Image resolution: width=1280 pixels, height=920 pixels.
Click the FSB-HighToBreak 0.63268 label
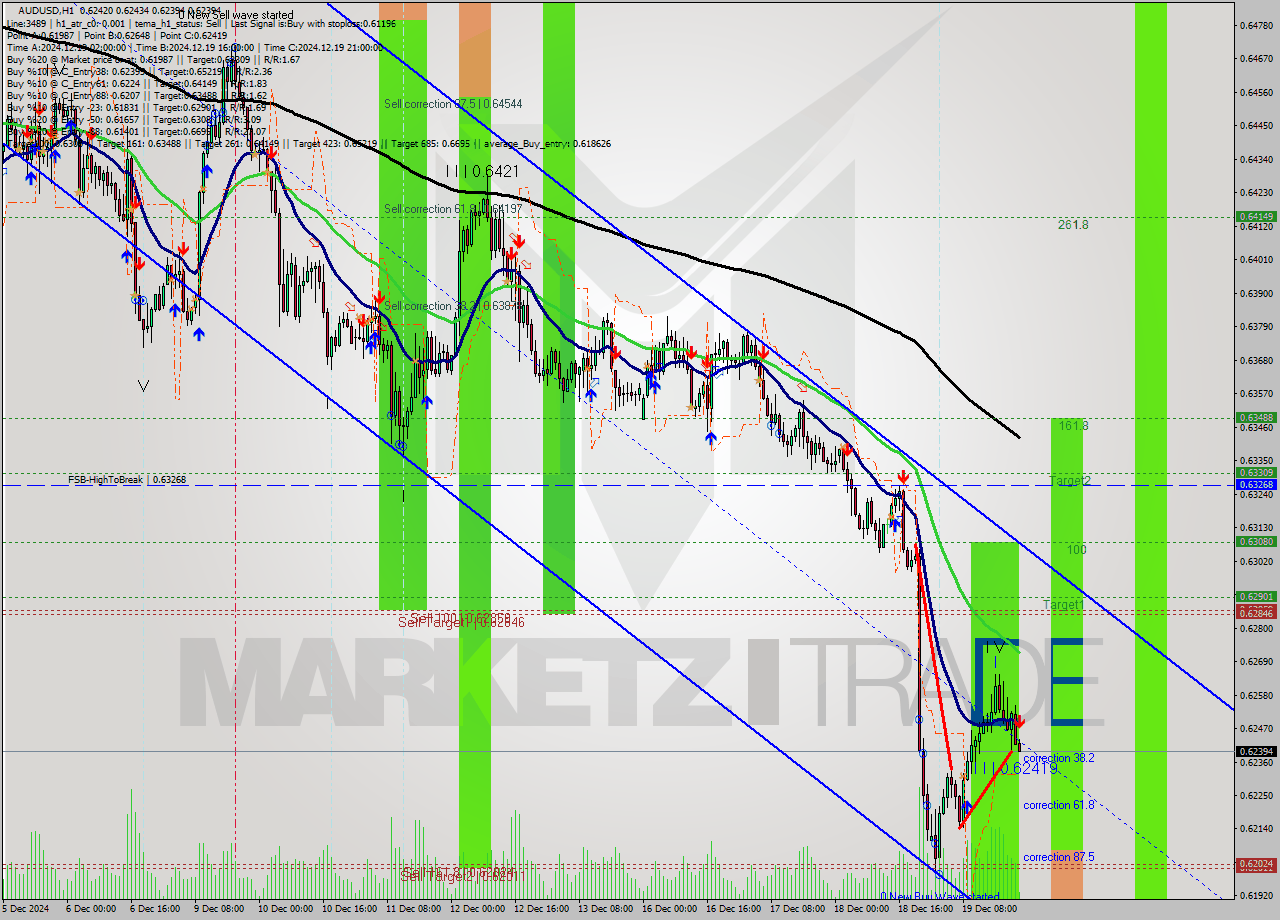coord(127,480)
